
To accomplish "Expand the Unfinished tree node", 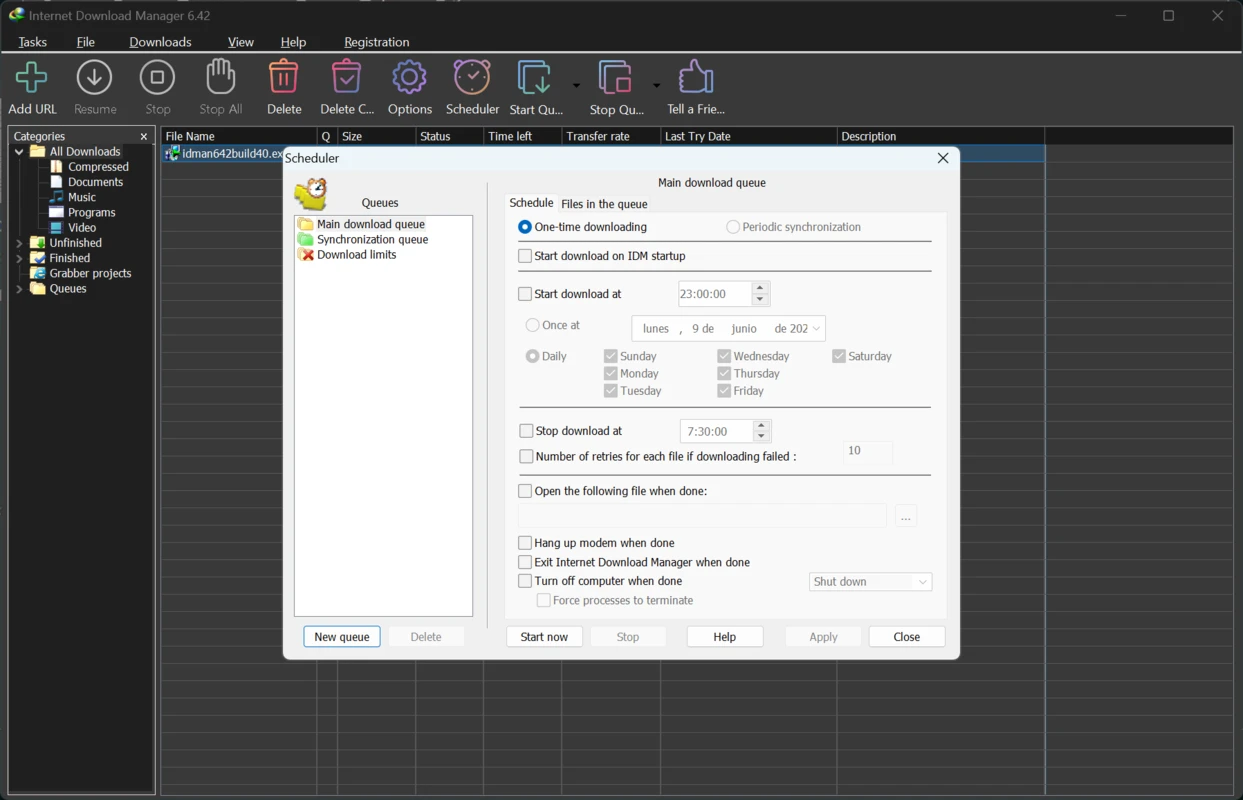I will [19, 243].
